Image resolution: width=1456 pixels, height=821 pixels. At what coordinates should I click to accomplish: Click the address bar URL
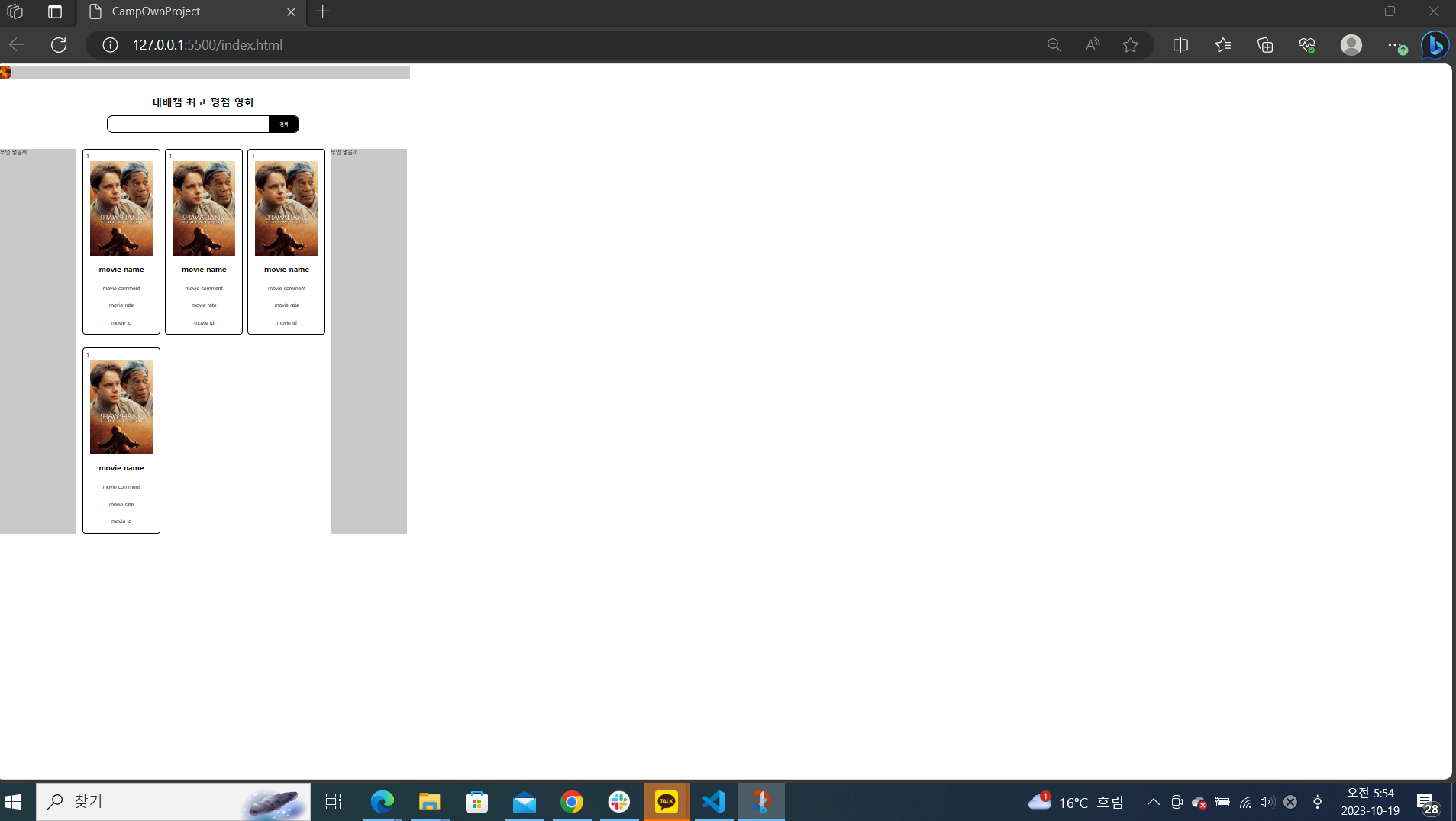click(x=208, y=45)
